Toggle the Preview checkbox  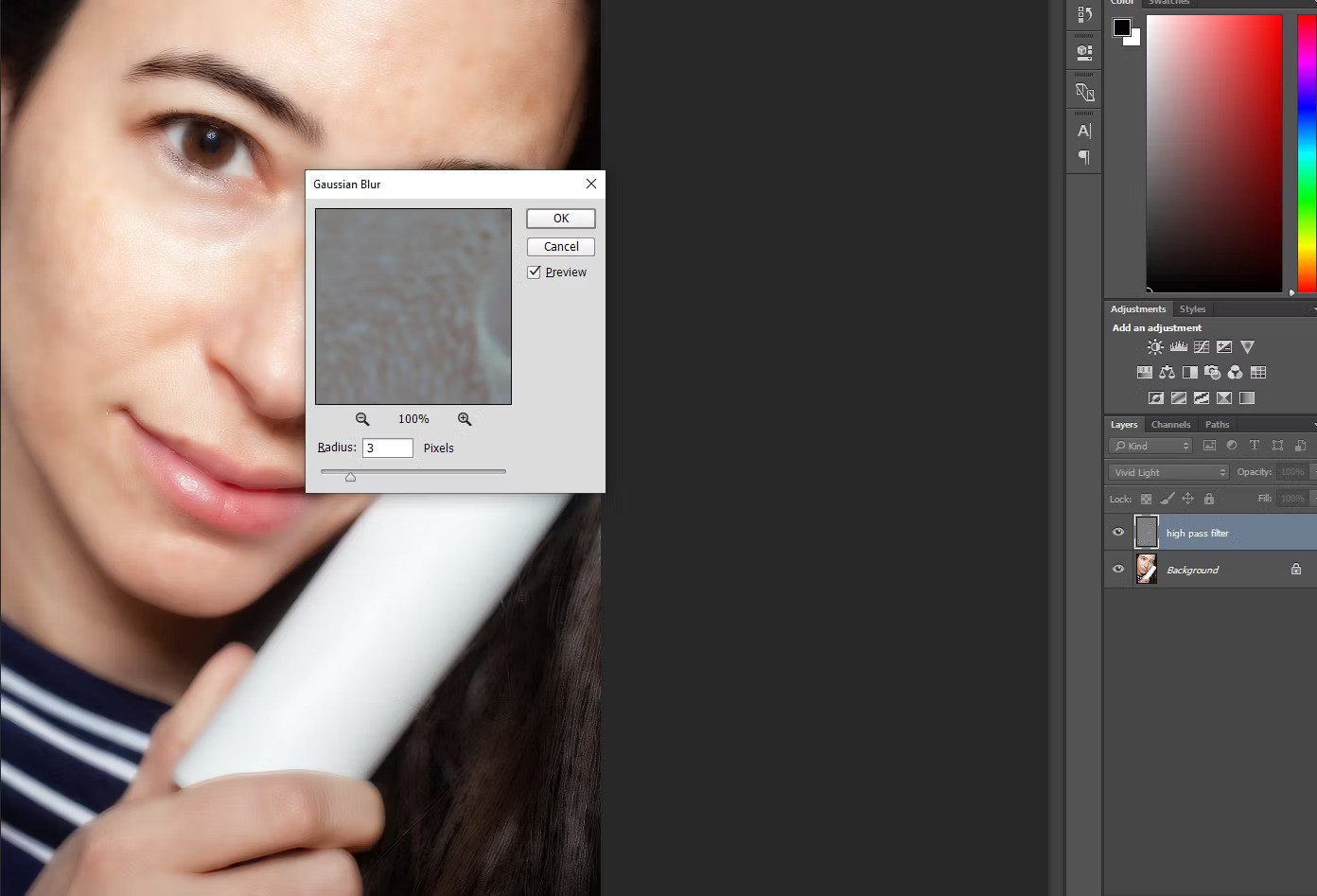coord(534,272)
